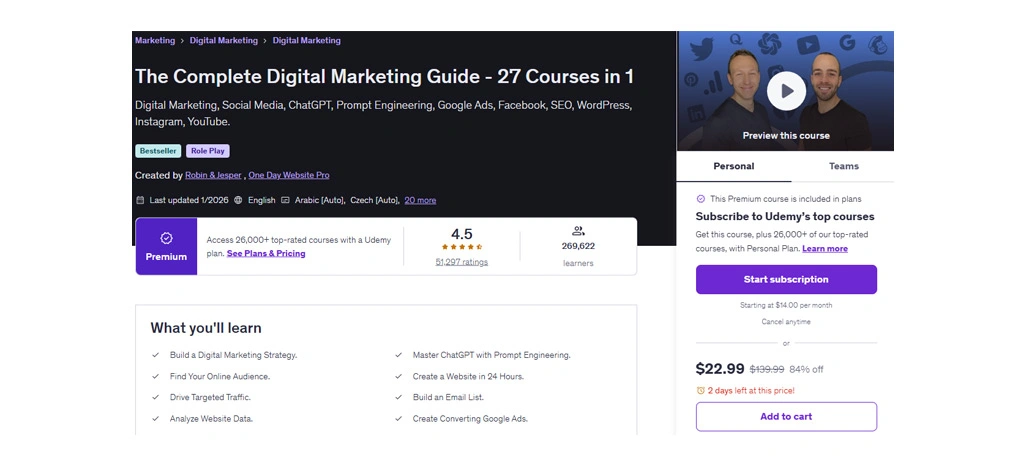Open See Plans & Pricing link
The image size is (1026, 466).
coord(266,254)
